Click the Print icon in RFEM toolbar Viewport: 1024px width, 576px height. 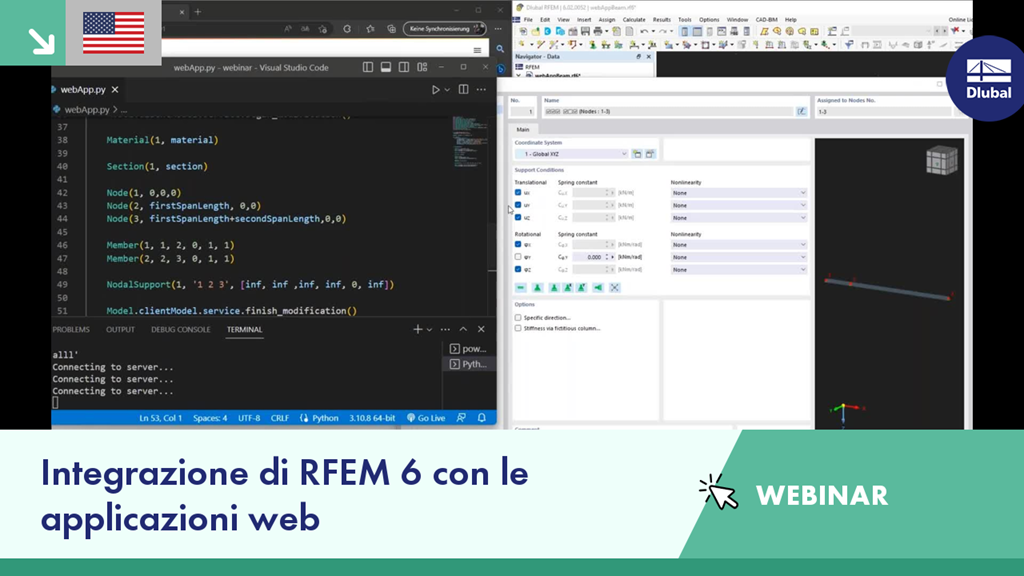point(598,31)
